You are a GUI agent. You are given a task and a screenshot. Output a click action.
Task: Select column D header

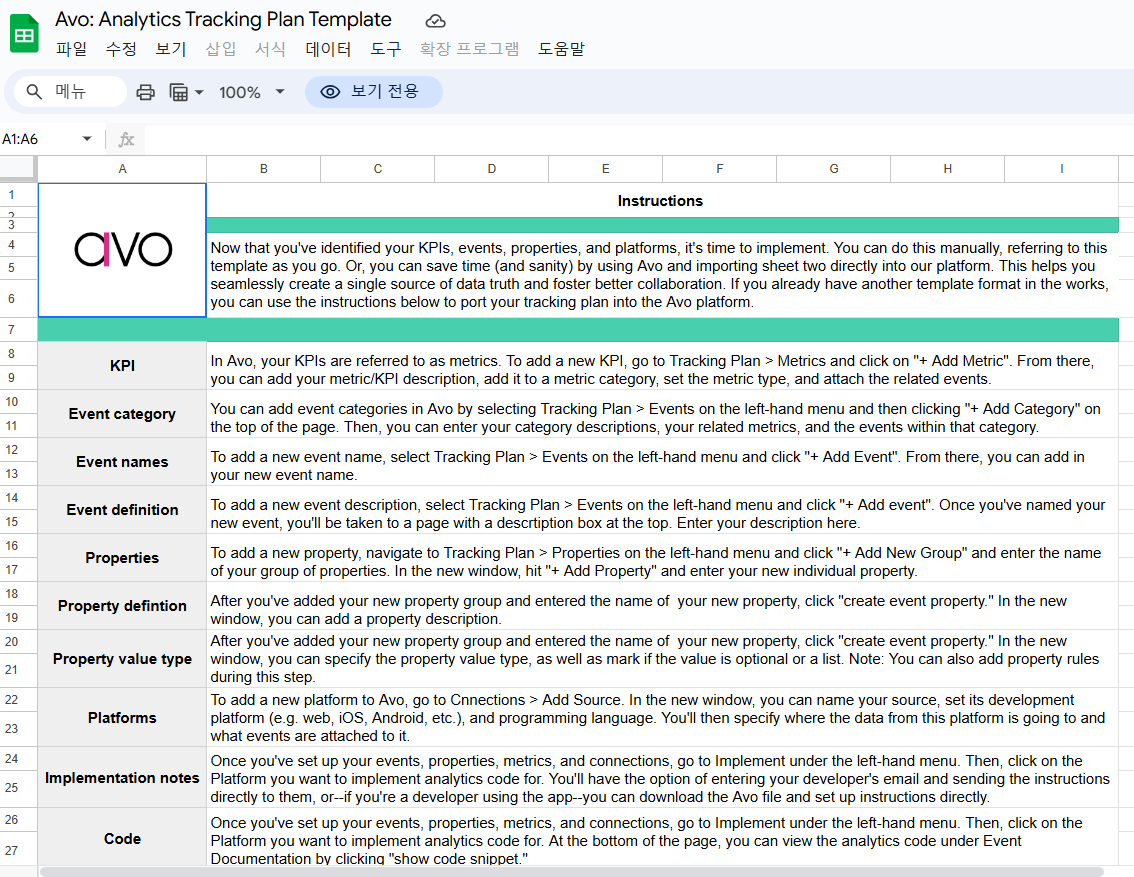(492, 168)
